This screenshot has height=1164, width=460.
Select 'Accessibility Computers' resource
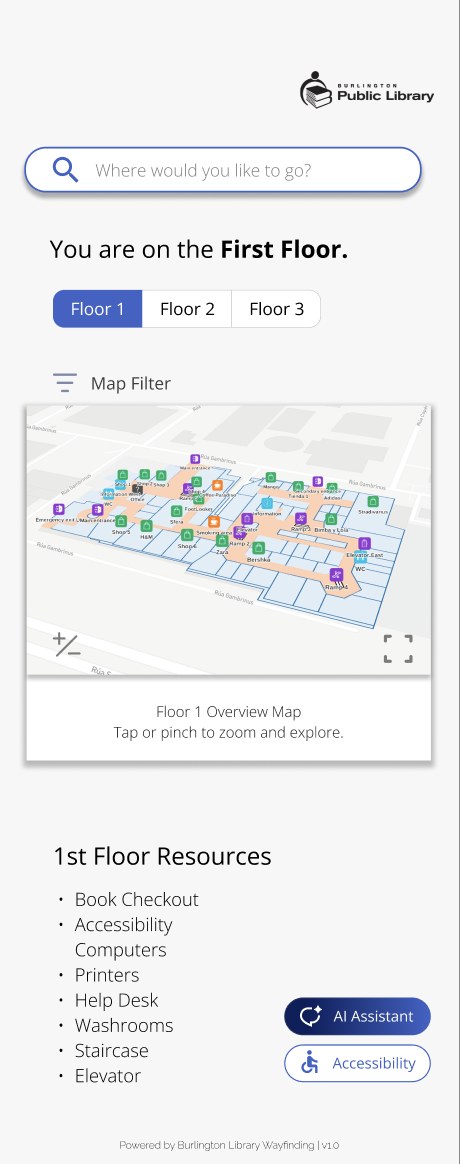click(123, 937)
